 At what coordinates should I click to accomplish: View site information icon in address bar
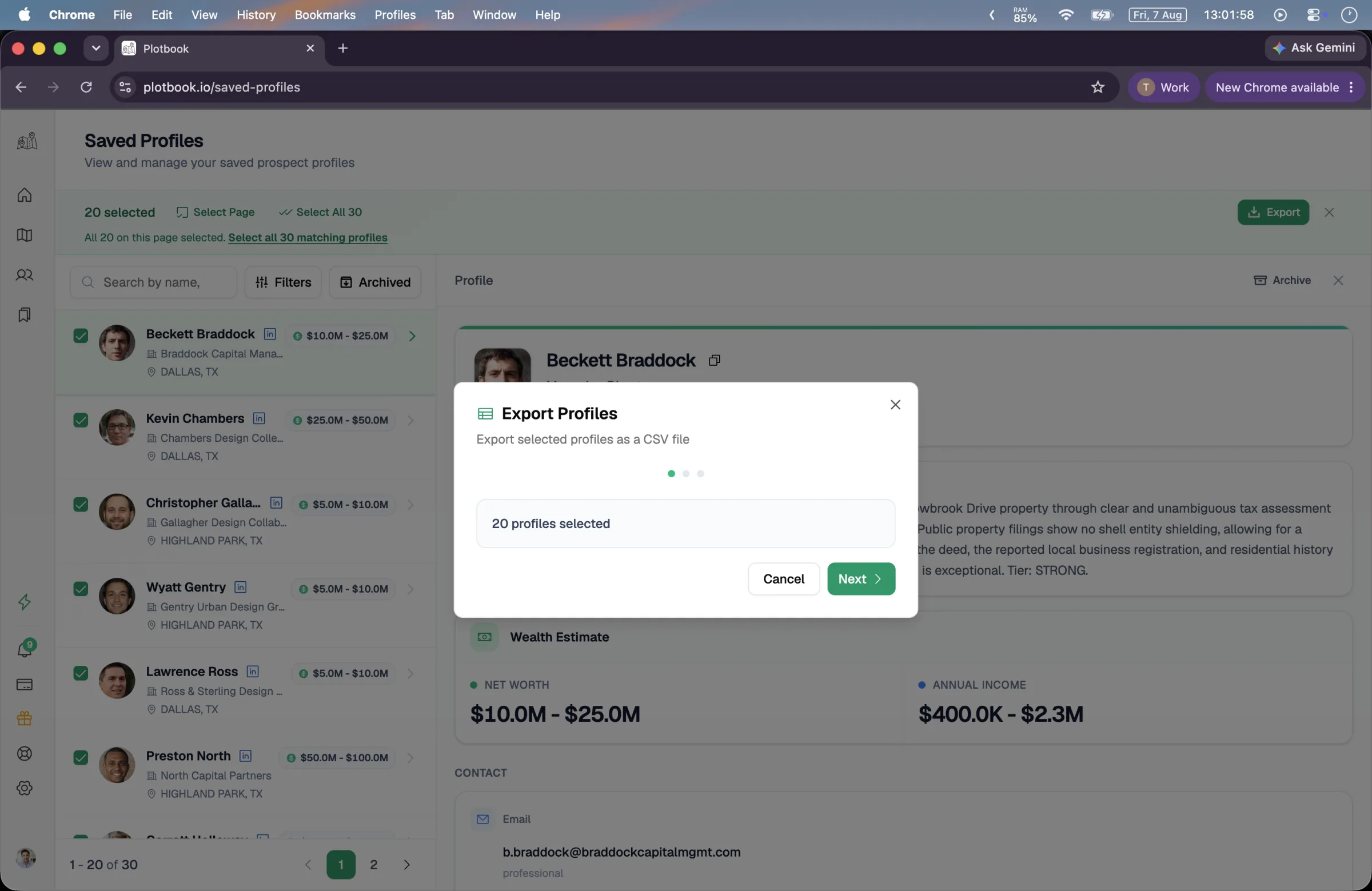pyautogui.click(x=125, y=87)
